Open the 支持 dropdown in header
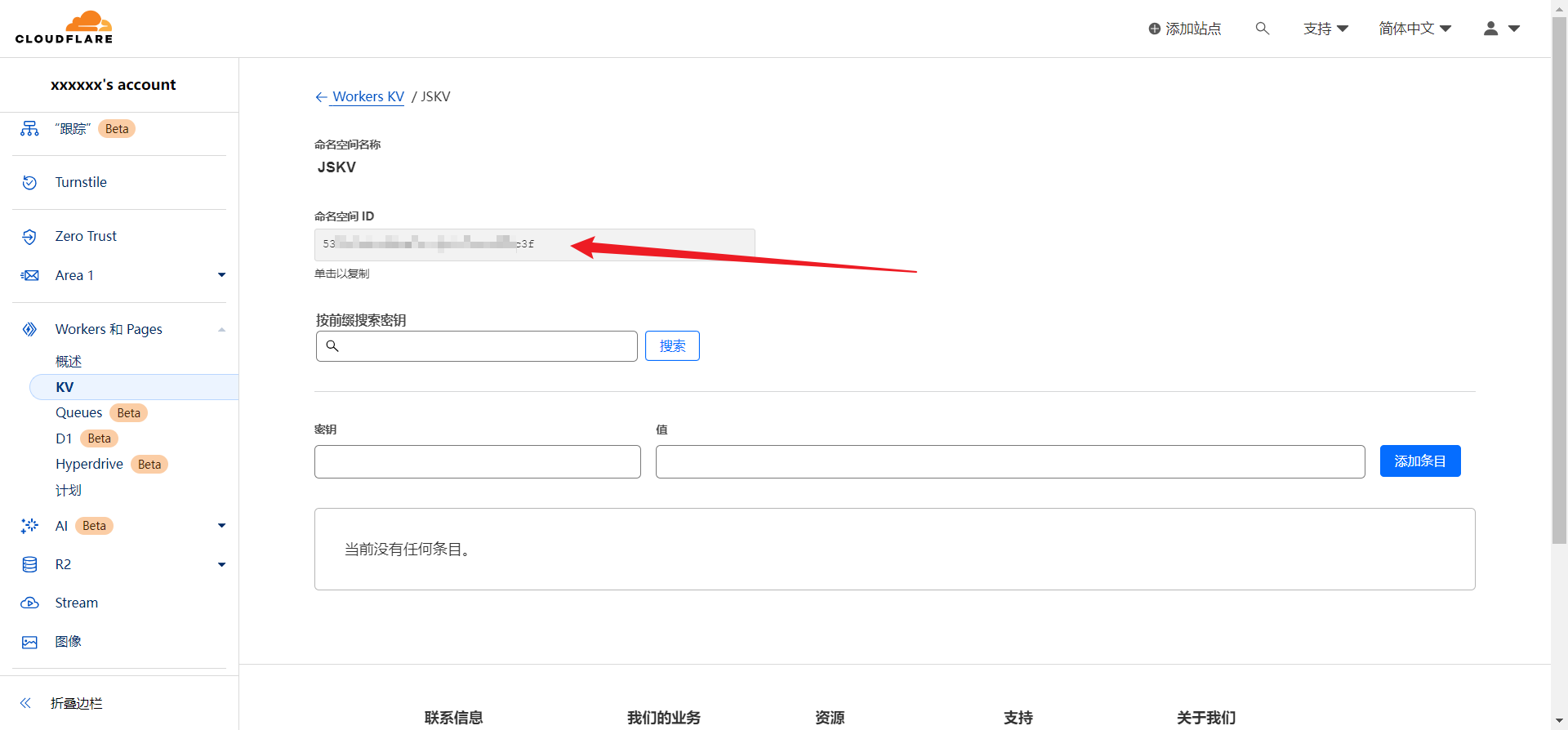The width and height of the screenshot is (1568, 730). (1325, 29)
